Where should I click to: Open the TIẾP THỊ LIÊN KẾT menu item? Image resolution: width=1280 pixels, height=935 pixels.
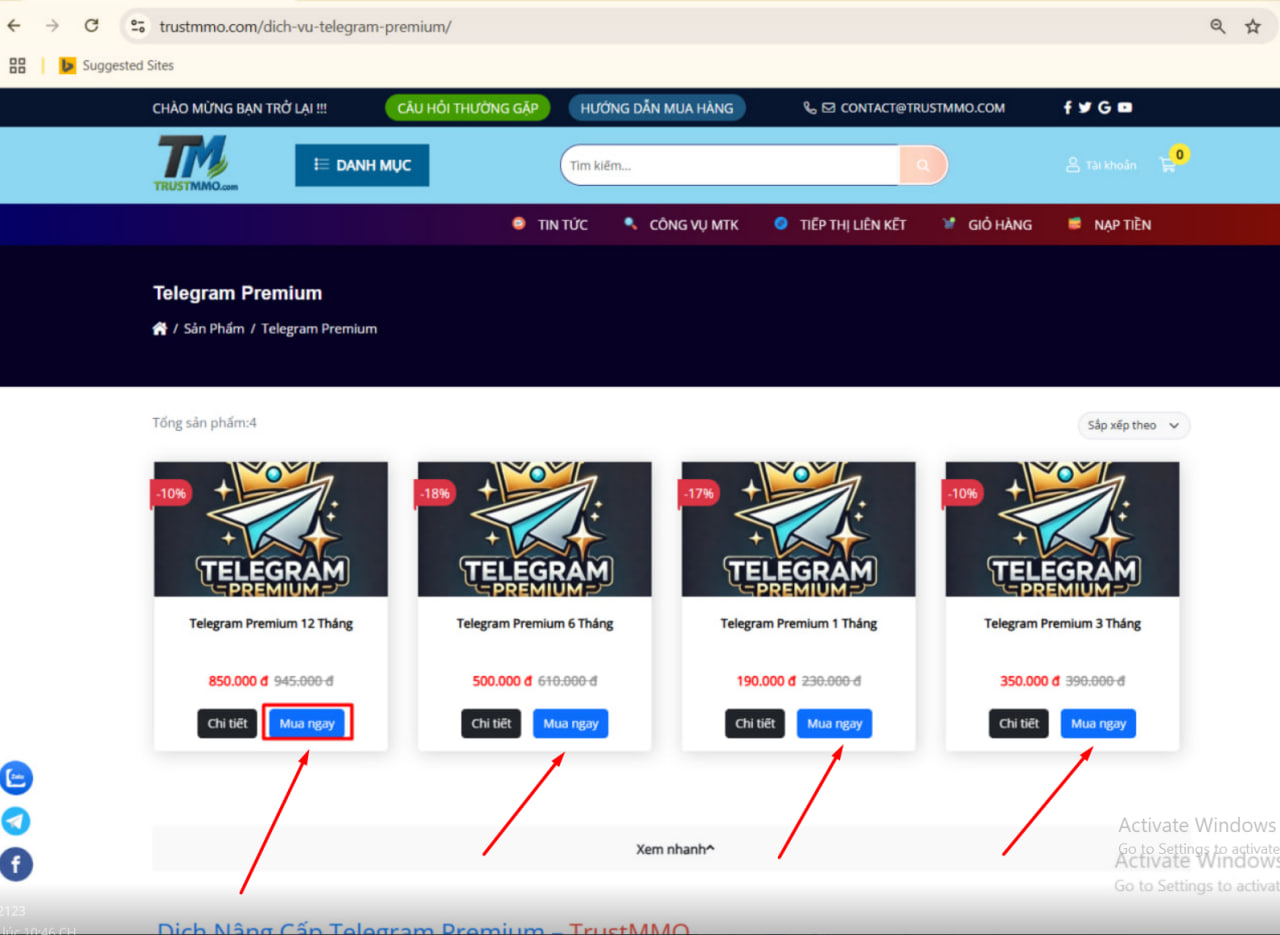coord(840,225)
